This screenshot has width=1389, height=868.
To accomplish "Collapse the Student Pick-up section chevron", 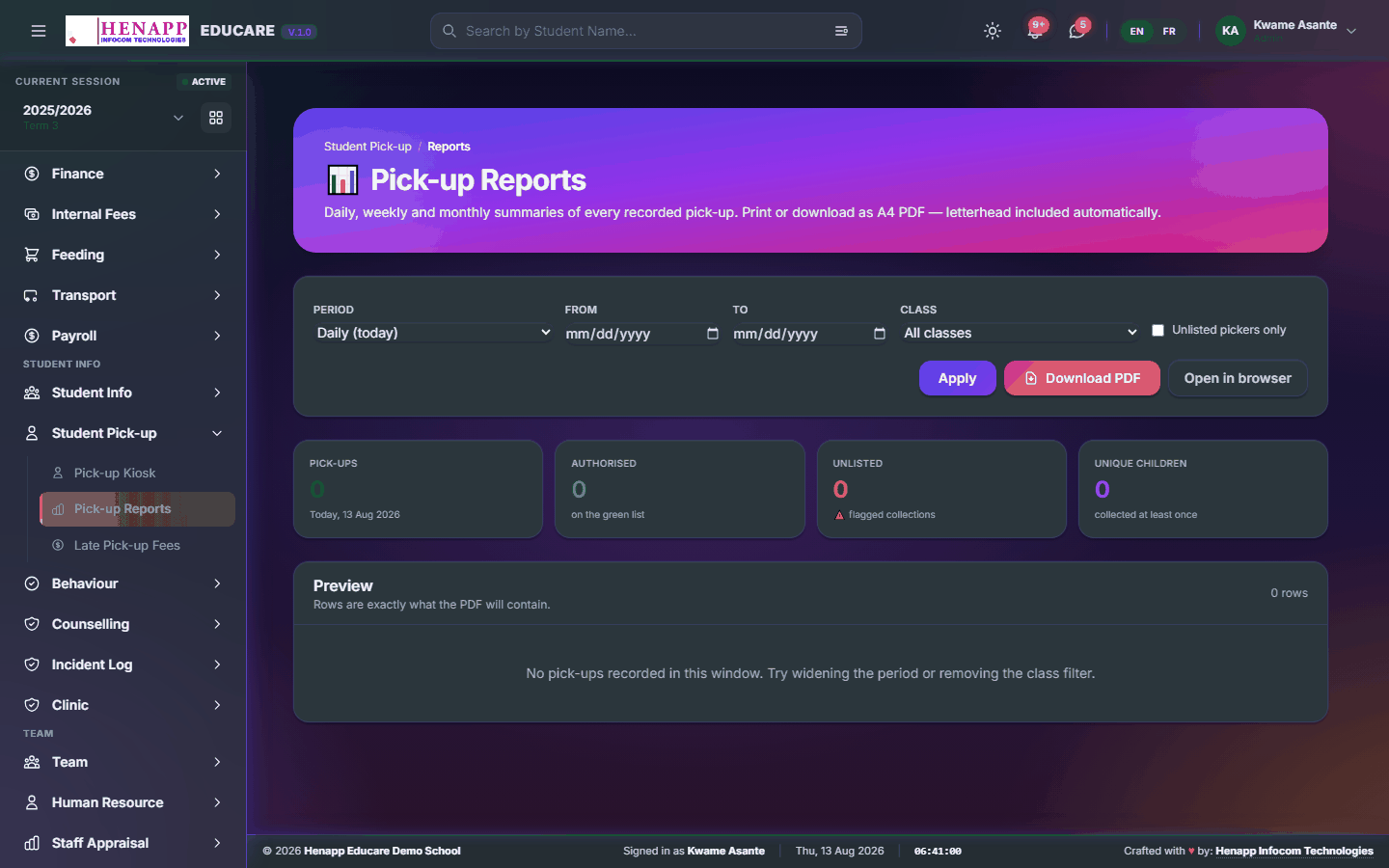I will coord(217,433).
